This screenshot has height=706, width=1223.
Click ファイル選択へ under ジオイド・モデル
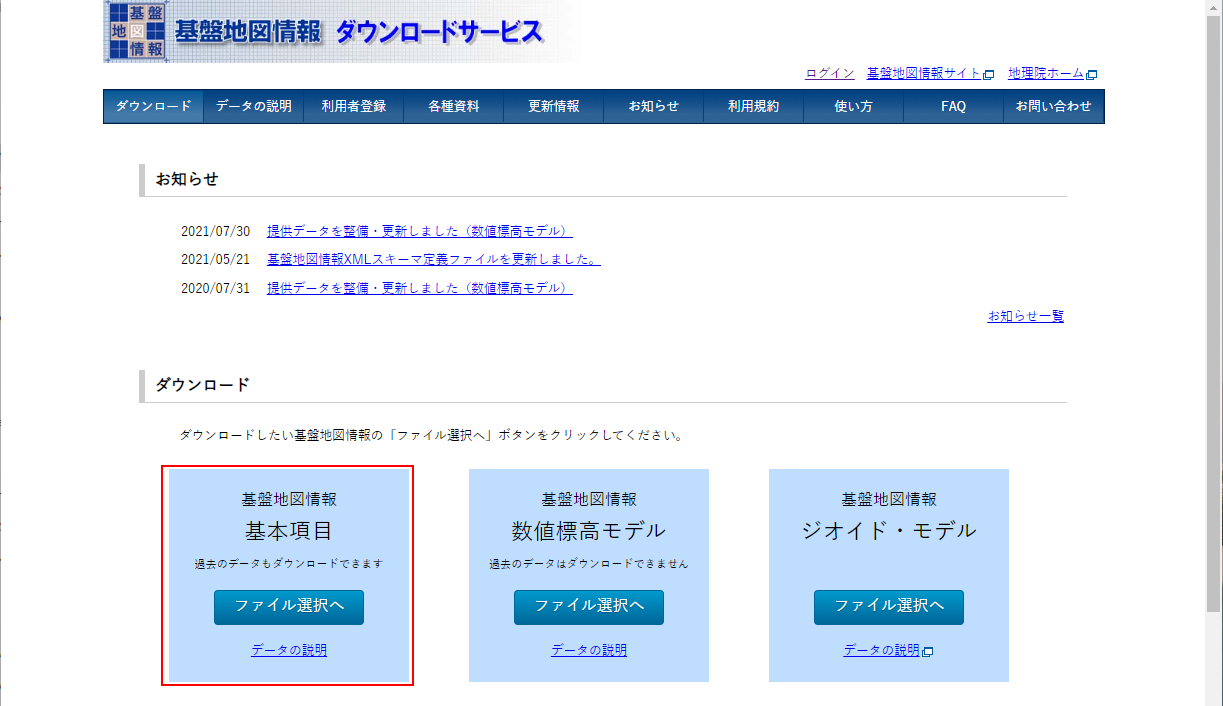889,607
